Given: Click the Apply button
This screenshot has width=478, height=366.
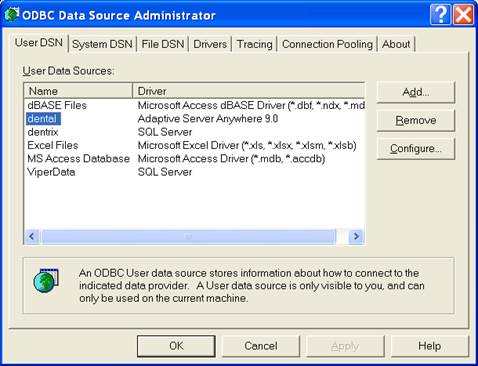Looking at the screenshot, I should click(x=345, y=346).
